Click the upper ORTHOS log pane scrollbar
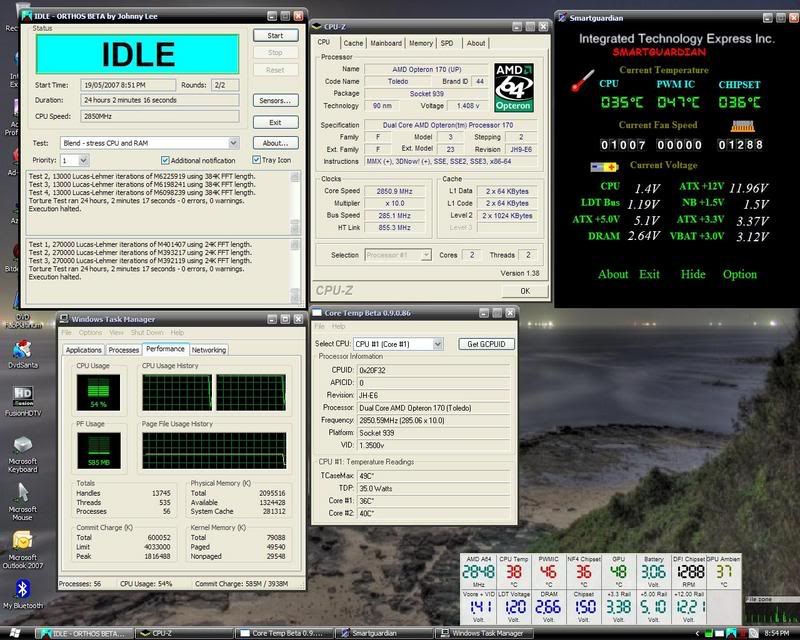The width and height of the screenshot is (800, 640). (294, 202)
